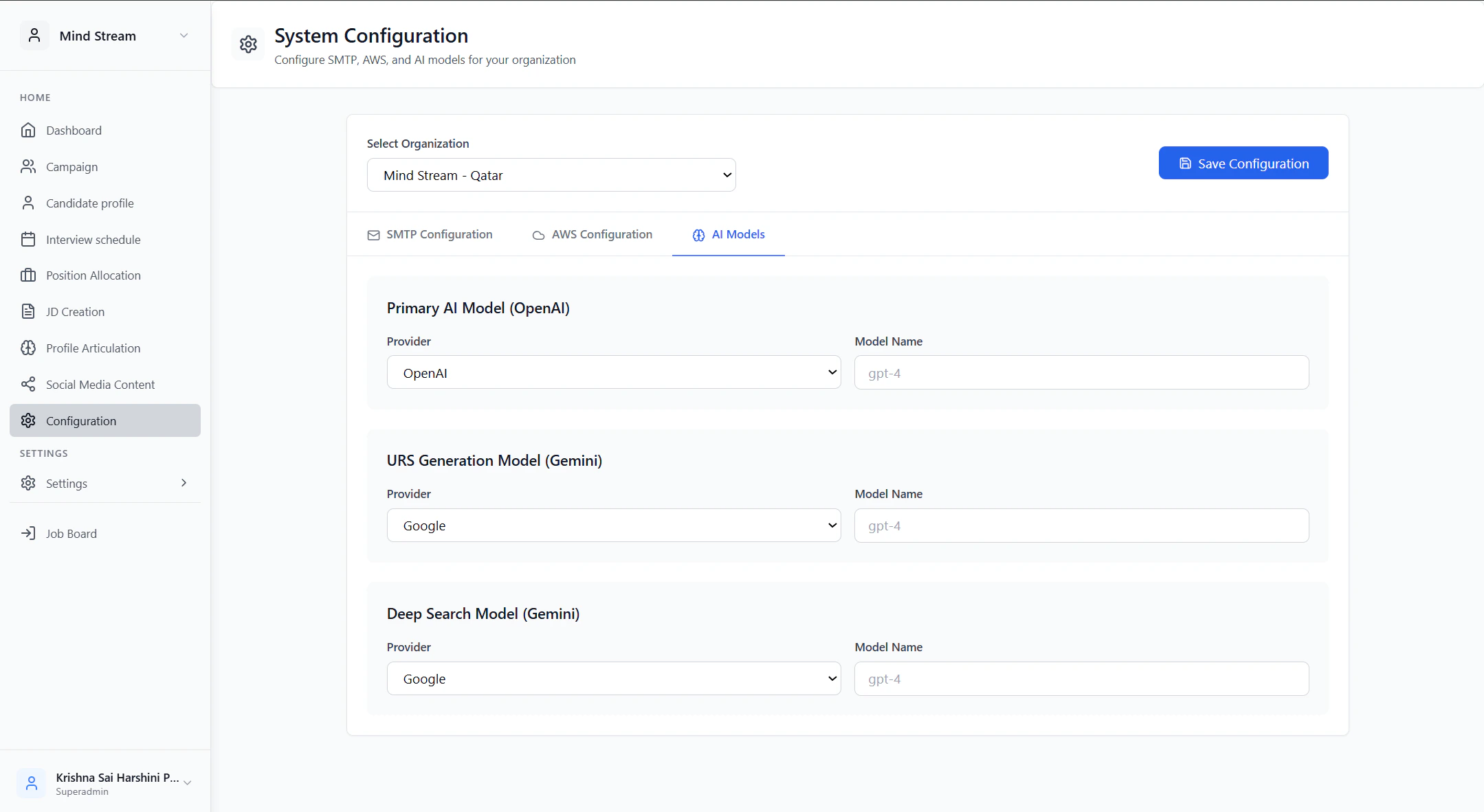This screenshot has height=812, width=1484.
Task: Open Deep Search Model provider dropdown
Action: click(614, 679)
